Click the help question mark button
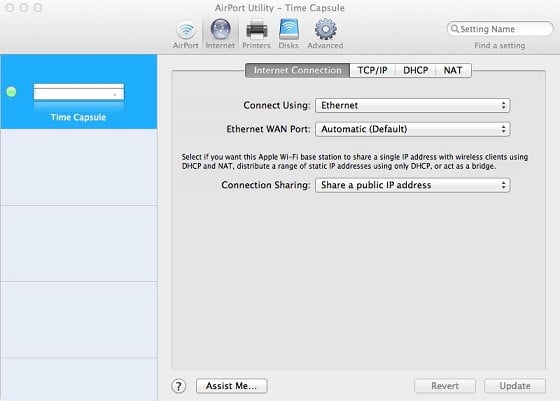The height and width of the screenshot is (401, 560). [179, 386]
